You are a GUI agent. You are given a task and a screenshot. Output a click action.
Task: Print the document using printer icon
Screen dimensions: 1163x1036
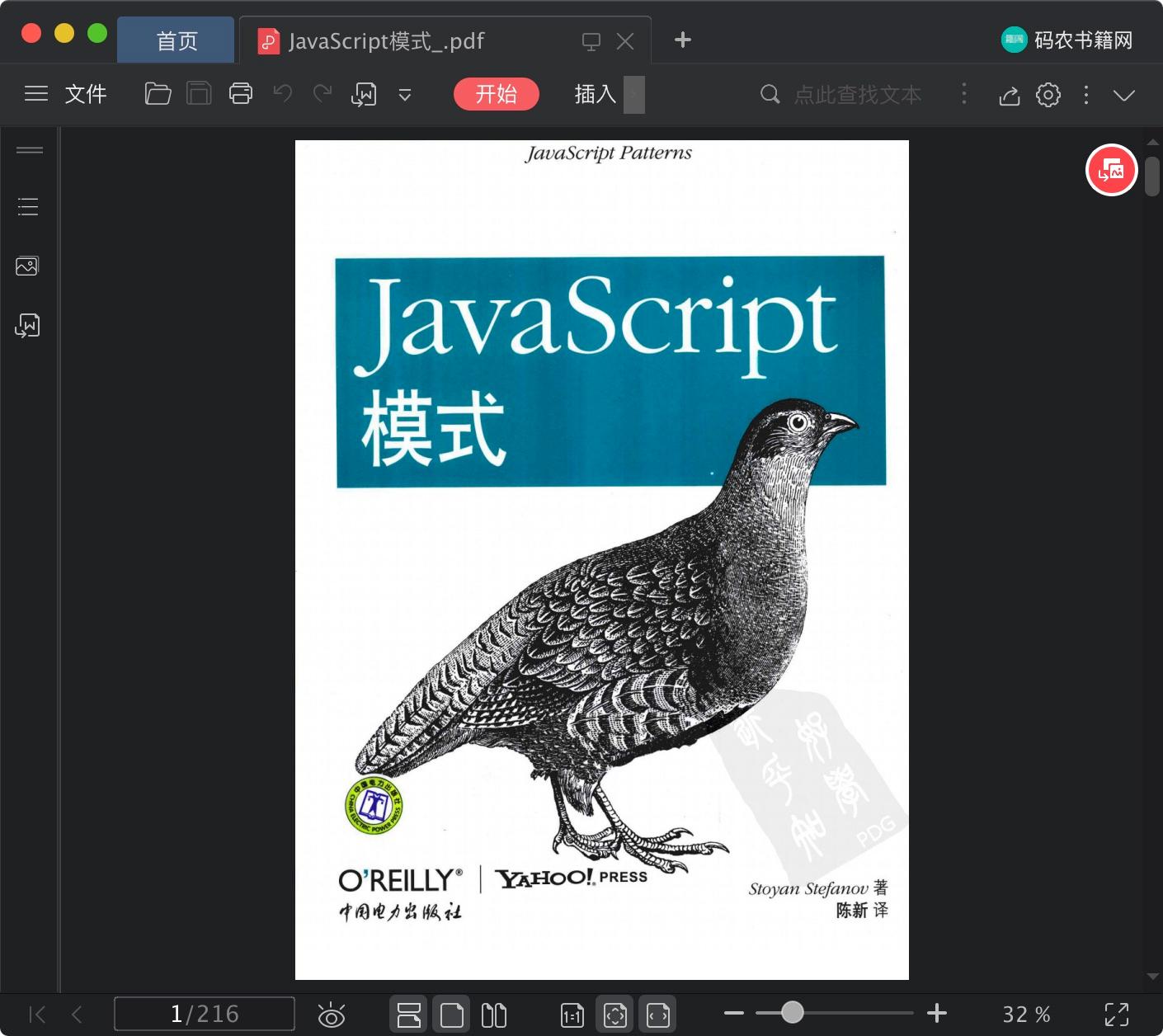[241, 94]
